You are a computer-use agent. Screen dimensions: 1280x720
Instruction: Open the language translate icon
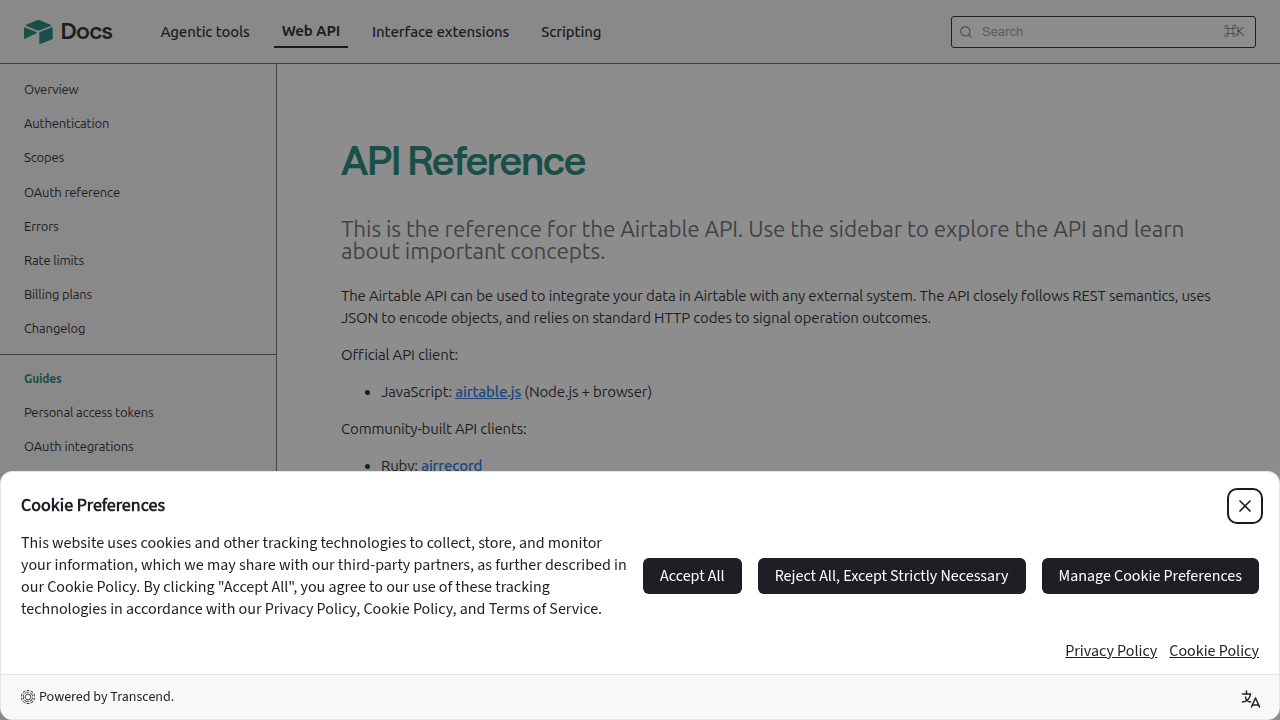pyautogui.click(x=1250, y=699)
